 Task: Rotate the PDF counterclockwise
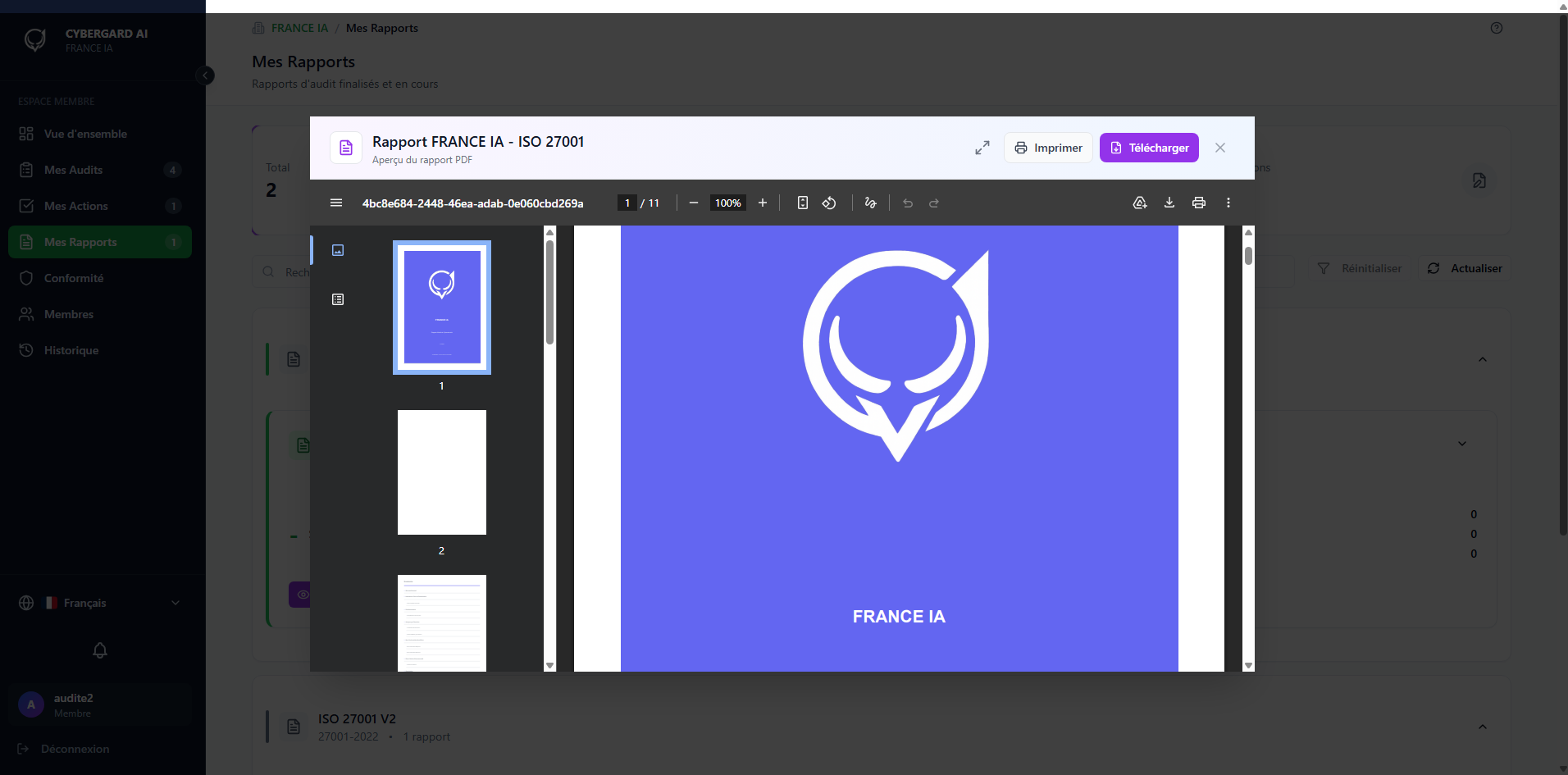[829, 203]
